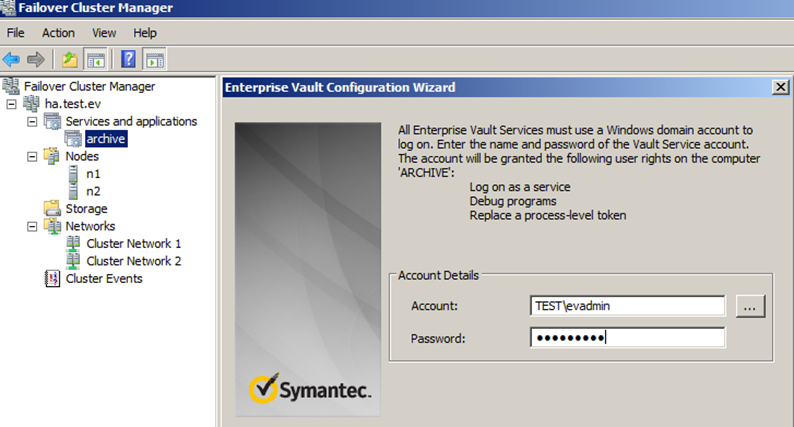
Task: Click the Up one level folder icon
Action: point(69,59)
